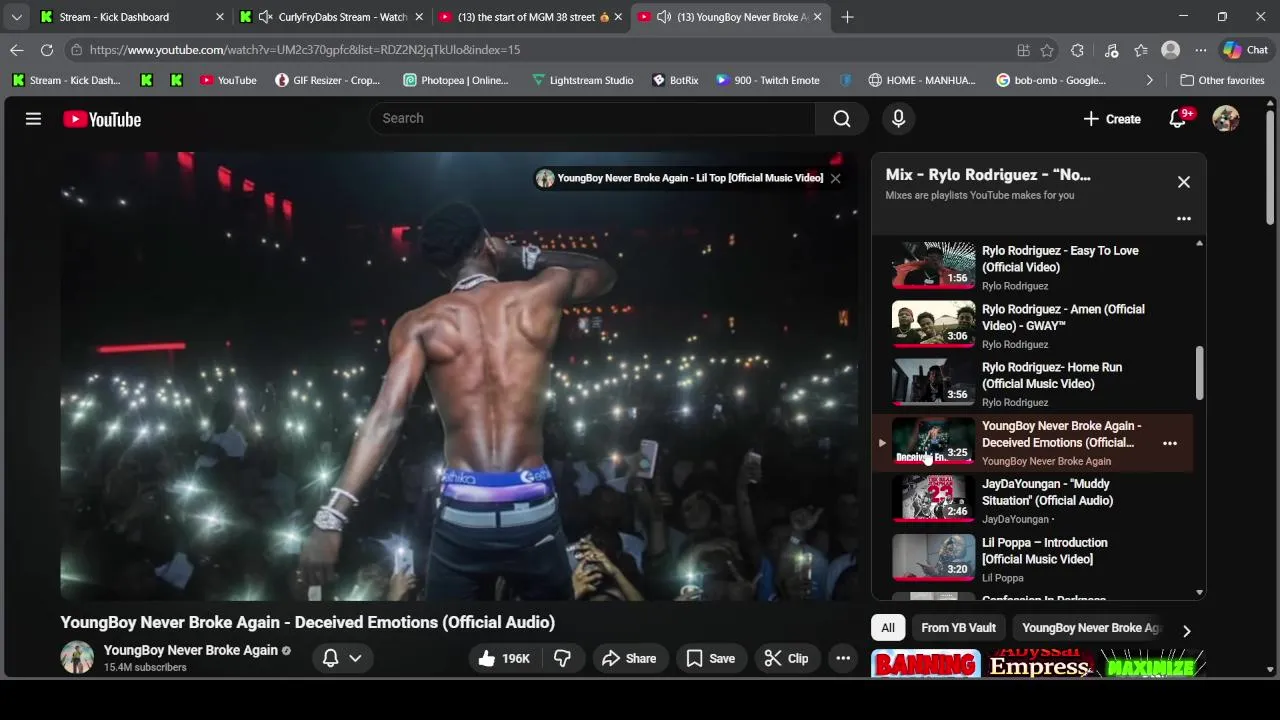Select the From YB Vault chip

click(958, 628)
